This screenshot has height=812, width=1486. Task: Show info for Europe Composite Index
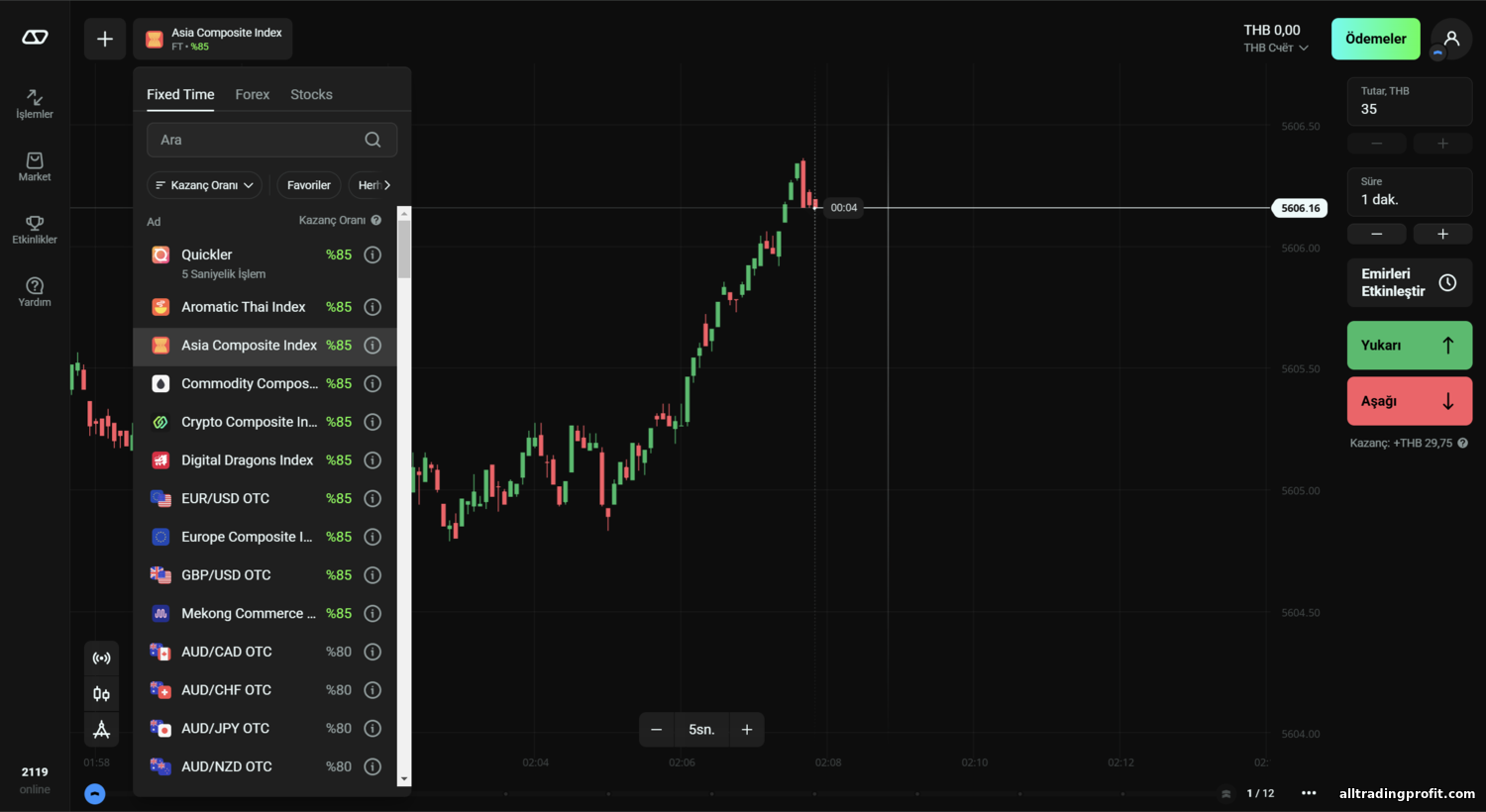click(372, 537)
